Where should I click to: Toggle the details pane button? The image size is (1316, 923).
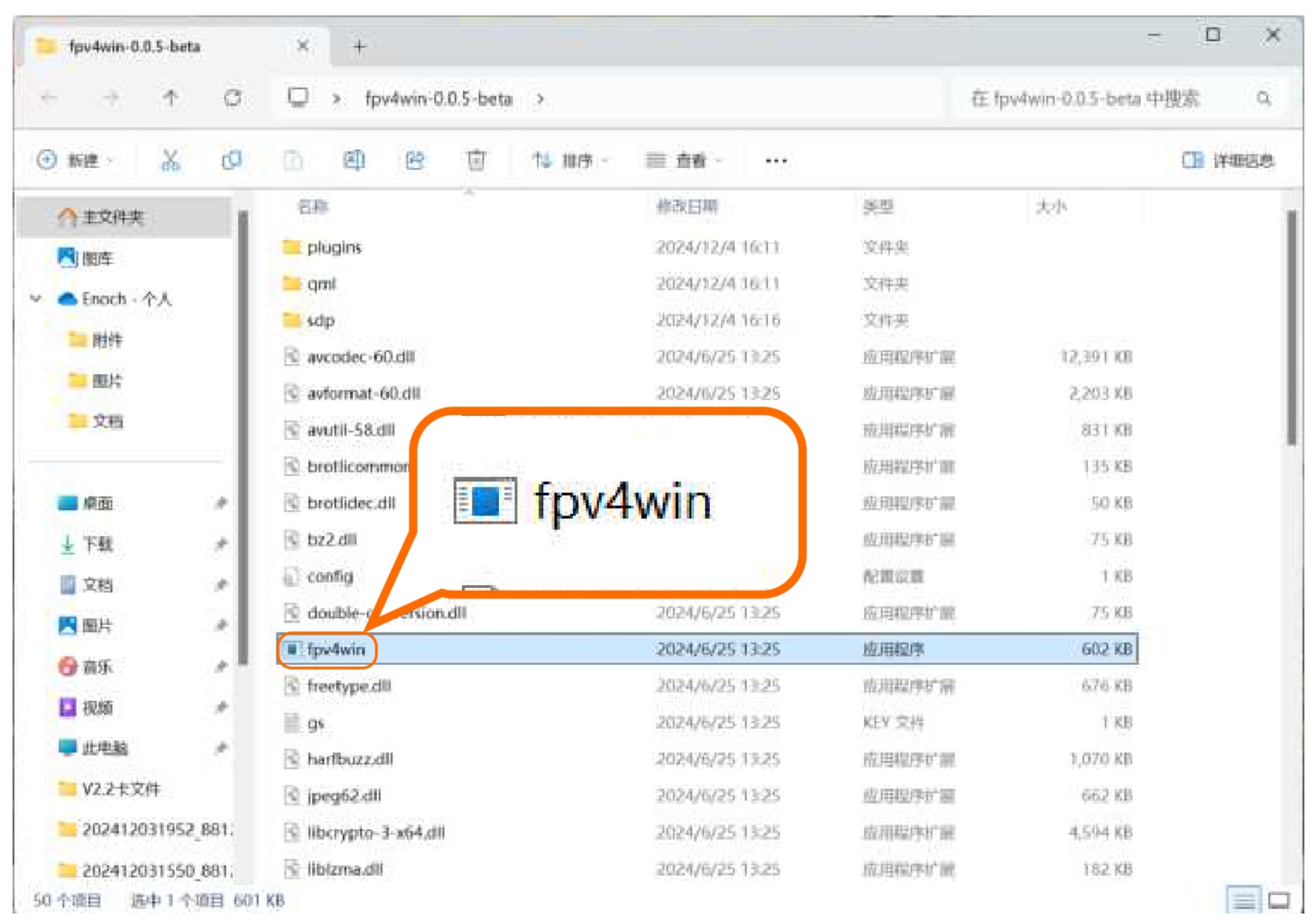1228,160
